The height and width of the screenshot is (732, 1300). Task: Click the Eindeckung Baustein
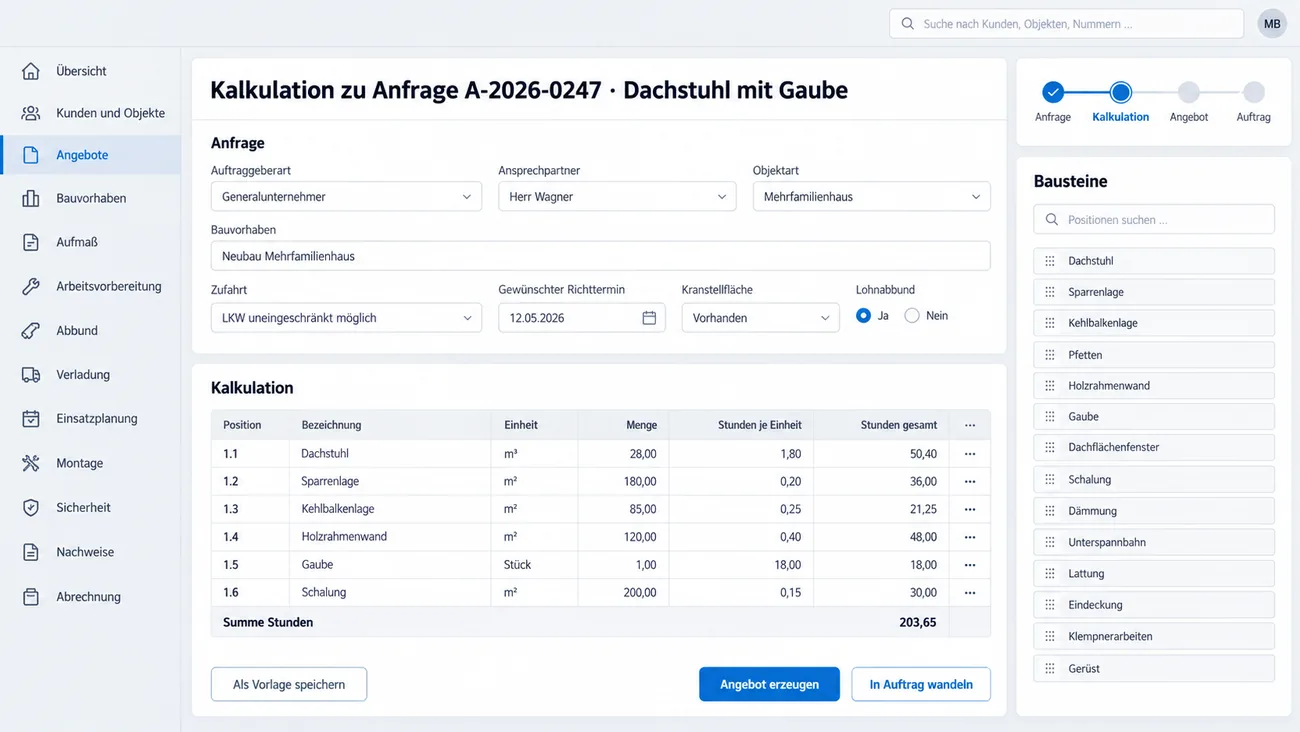point(1154,606)
